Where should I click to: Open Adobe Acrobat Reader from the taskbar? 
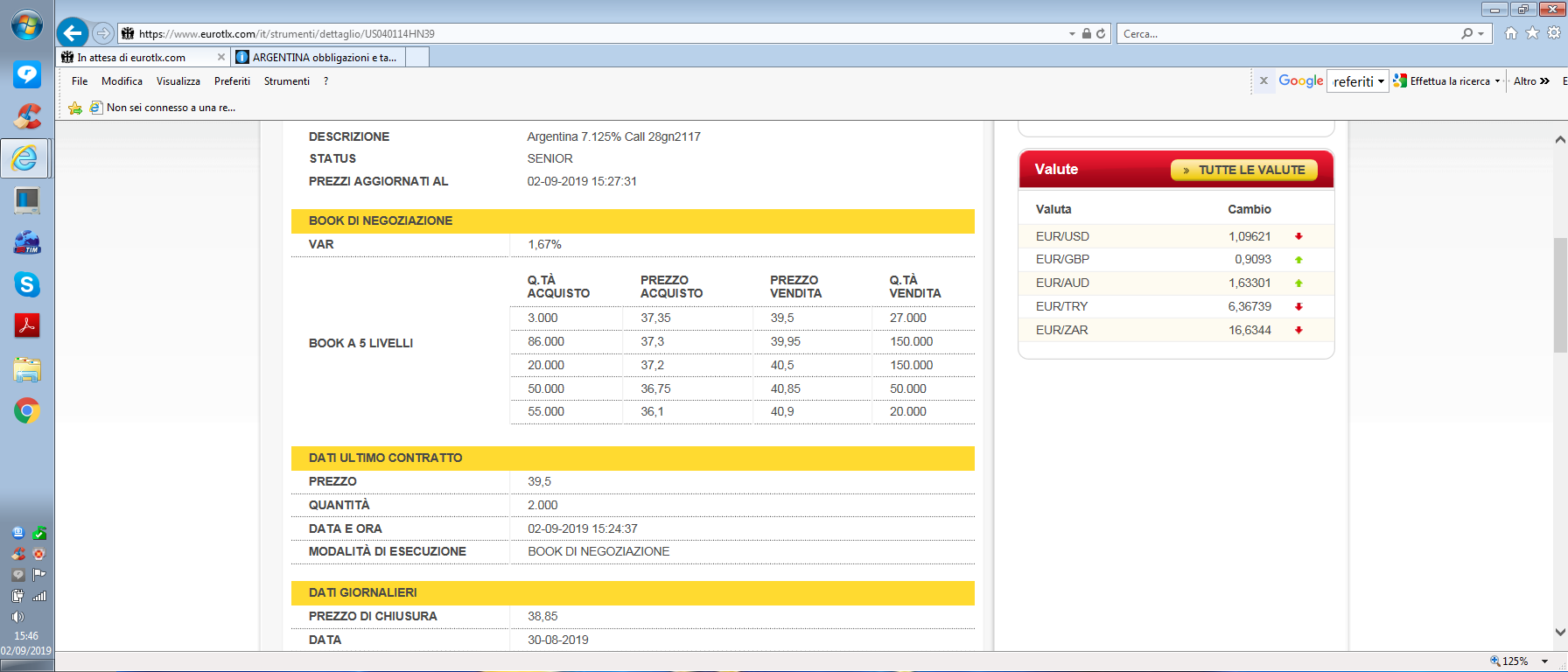pos(26,326)
